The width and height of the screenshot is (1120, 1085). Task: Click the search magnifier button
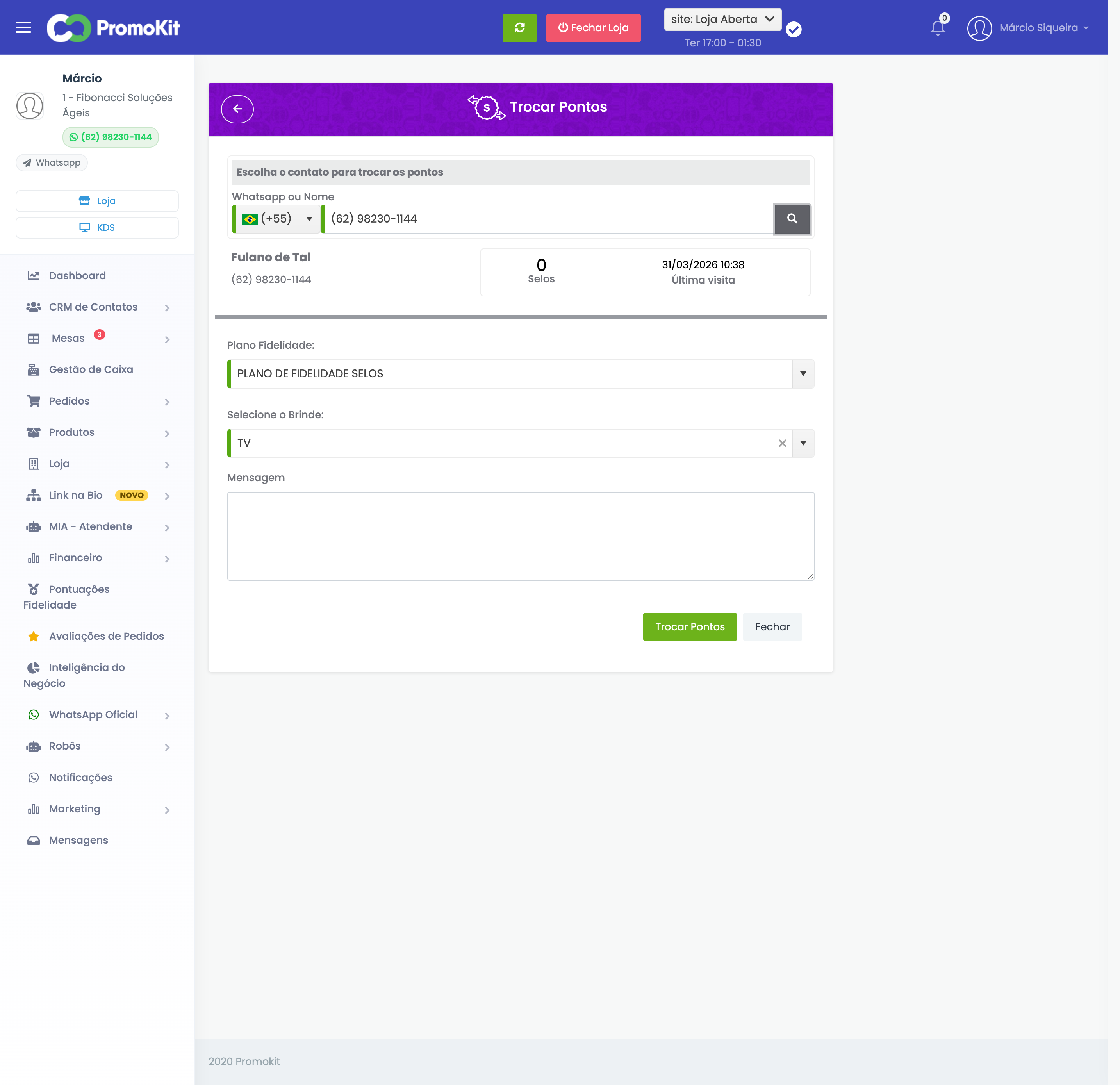792,219
